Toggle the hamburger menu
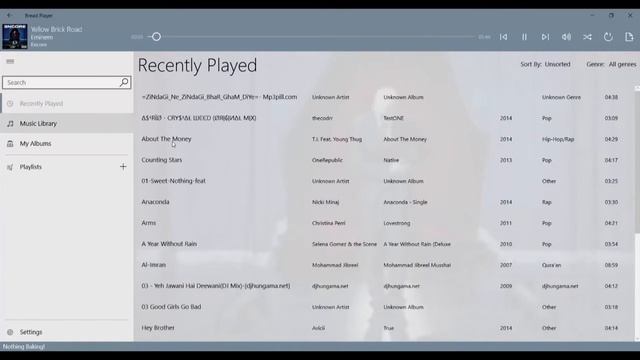The width and height of the screenshot is (640, 360). click(x=10, y=61)
